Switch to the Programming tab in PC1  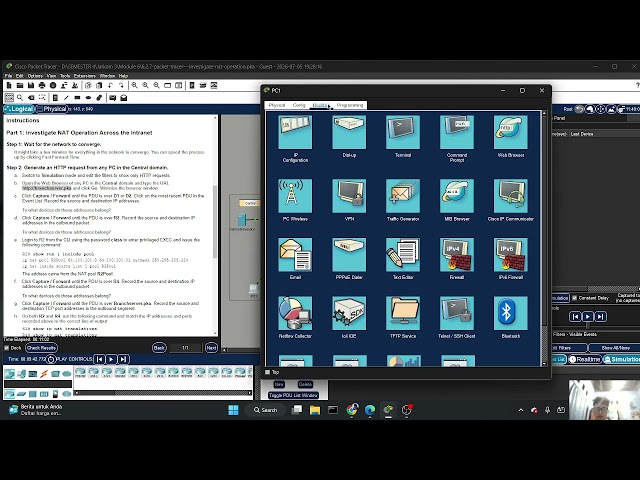tap(350, 105)
